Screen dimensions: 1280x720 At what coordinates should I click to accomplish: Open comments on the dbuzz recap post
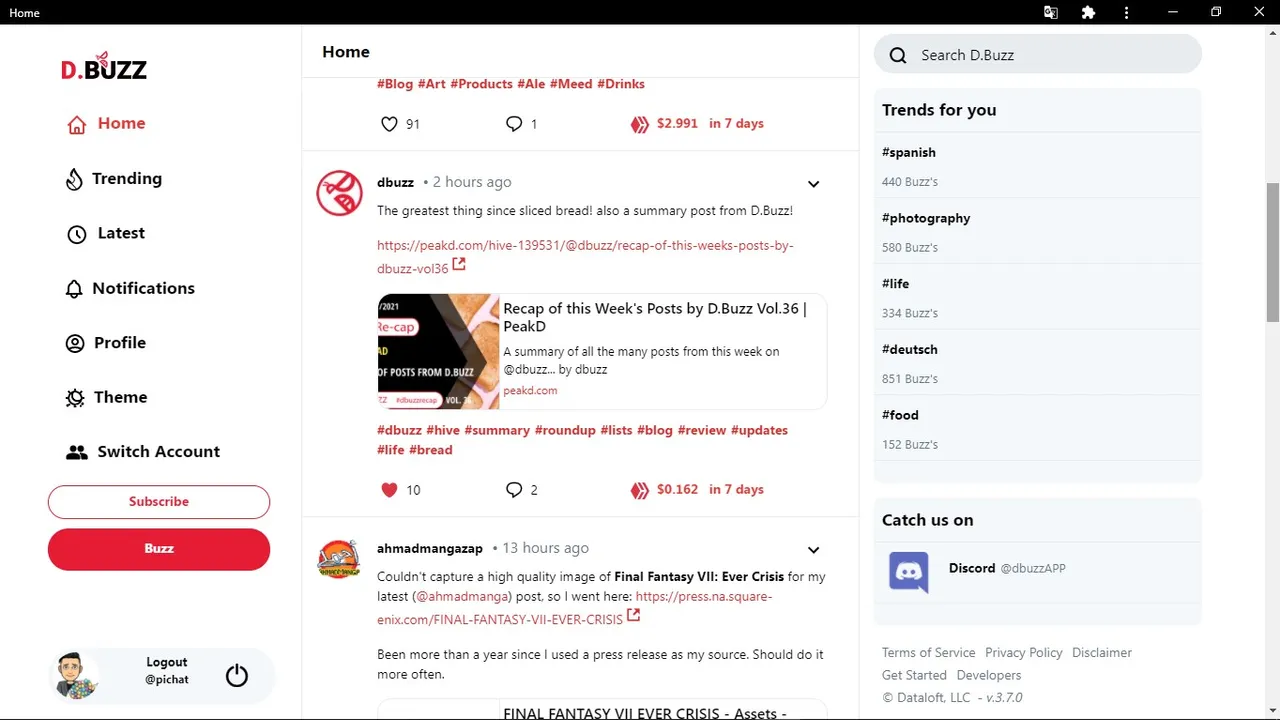coord(514,490)
